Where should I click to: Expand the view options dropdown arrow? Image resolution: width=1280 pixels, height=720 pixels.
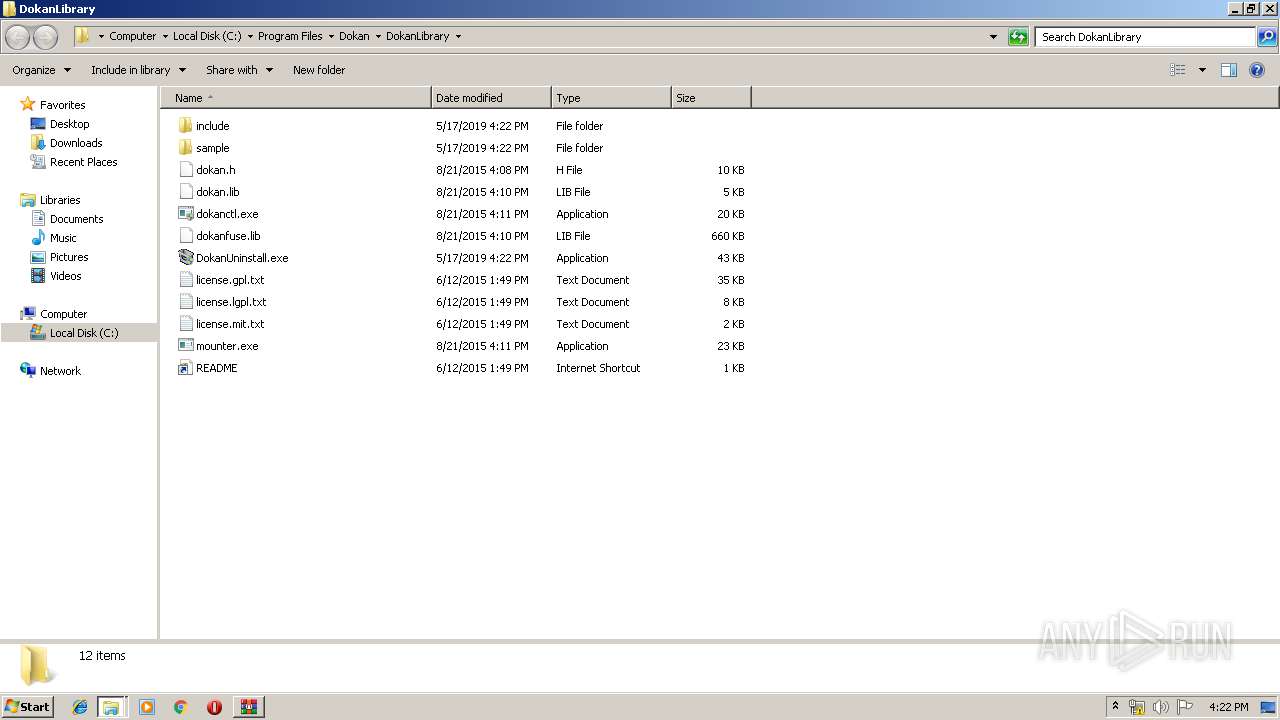[x=1202, y=70]
